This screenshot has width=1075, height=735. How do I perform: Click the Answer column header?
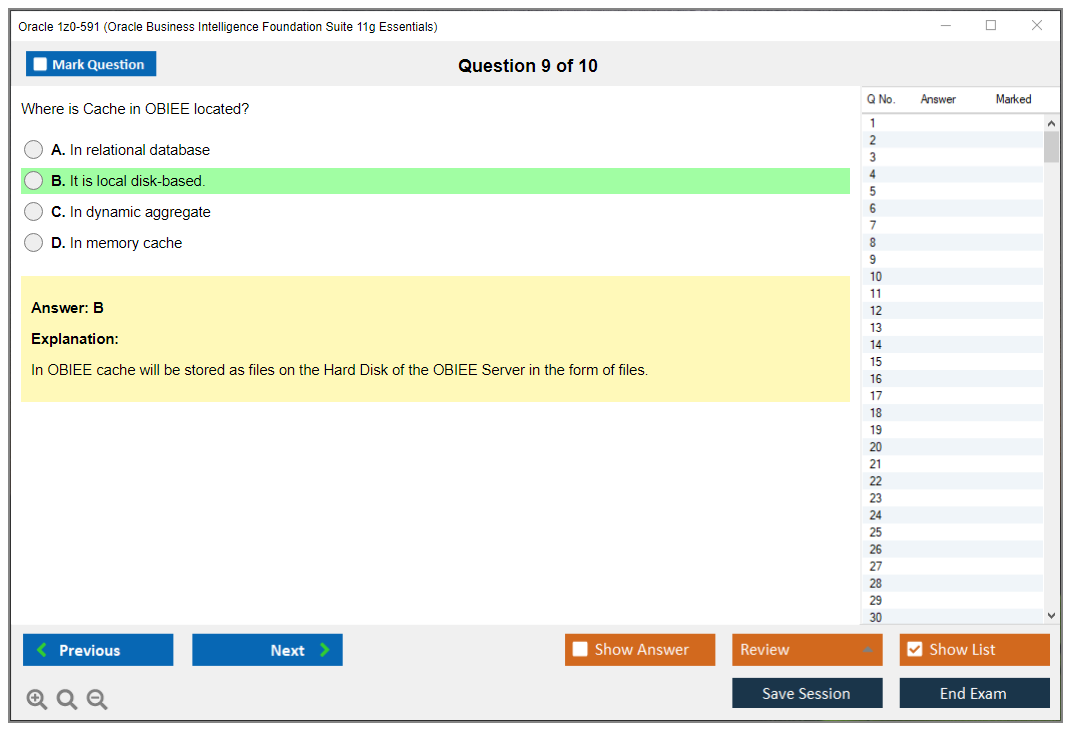pyautogui.click(x=938, y=99)
